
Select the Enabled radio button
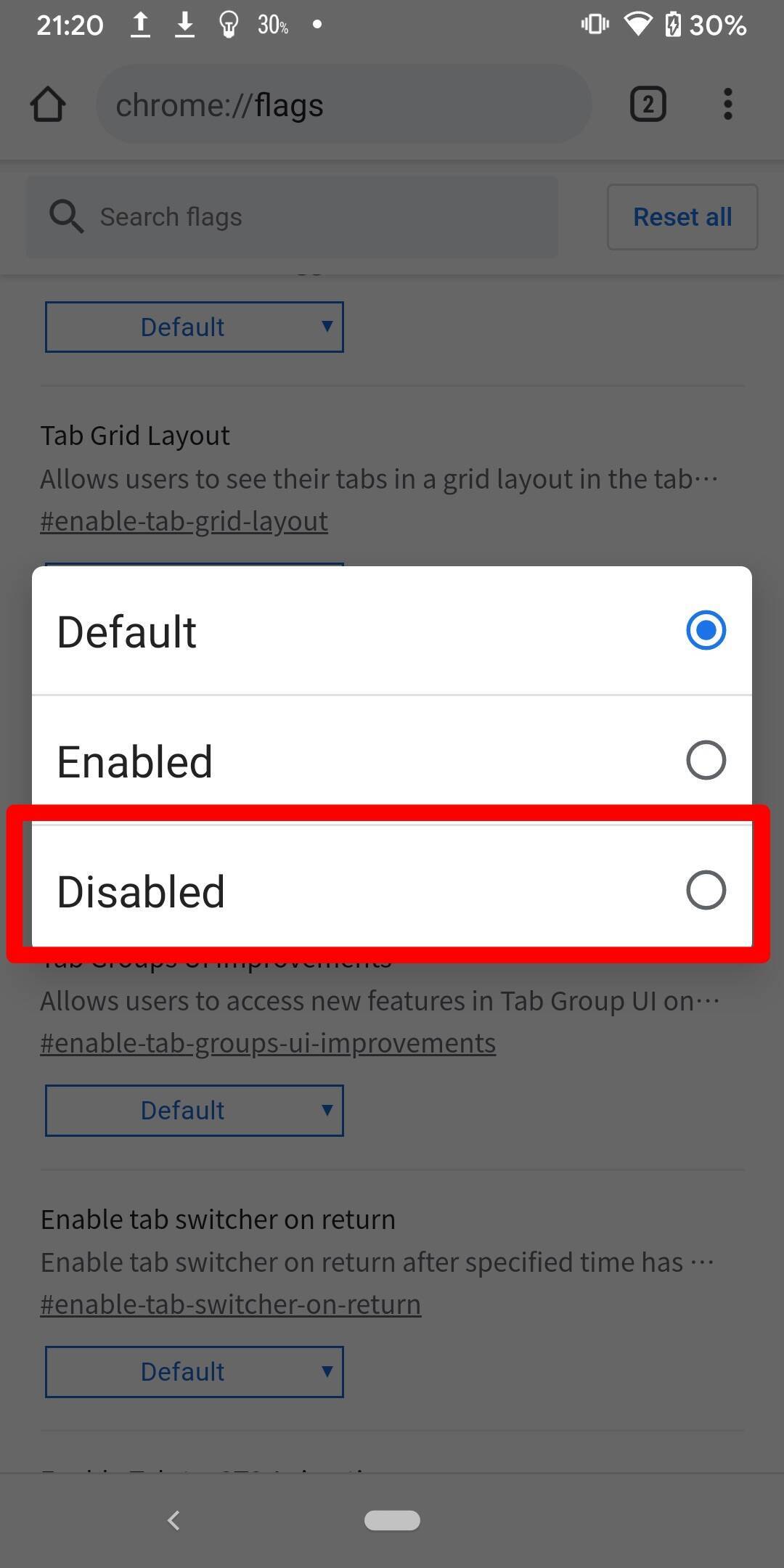coord(706,760)
